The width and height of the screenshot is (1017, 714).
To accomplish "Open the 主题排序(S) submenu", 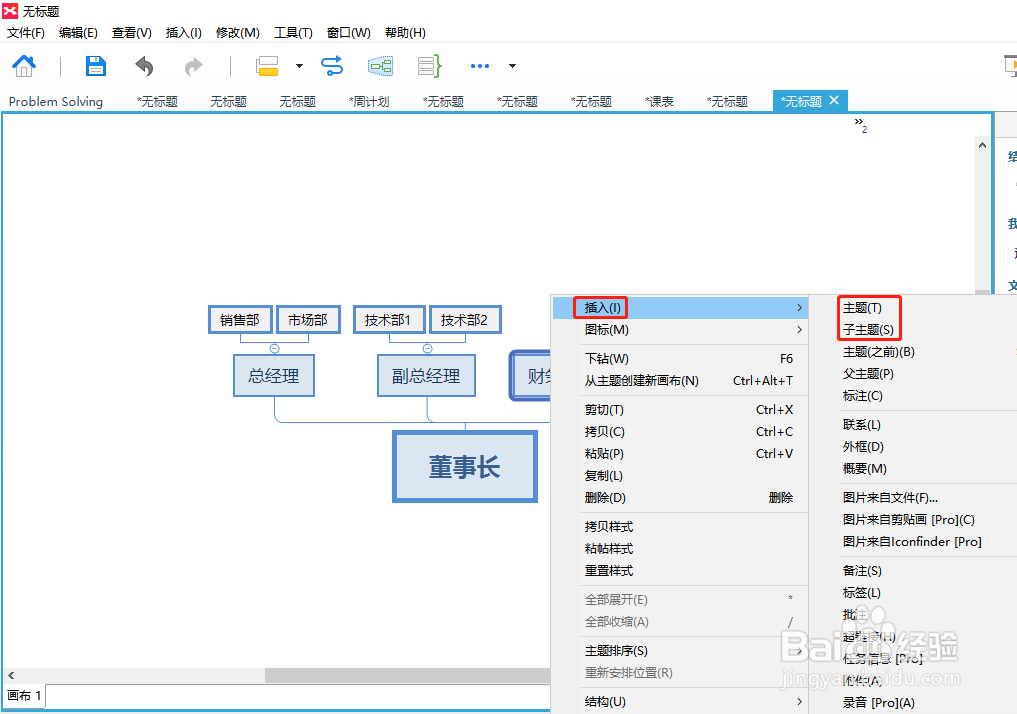I will [x=680, y=651].
